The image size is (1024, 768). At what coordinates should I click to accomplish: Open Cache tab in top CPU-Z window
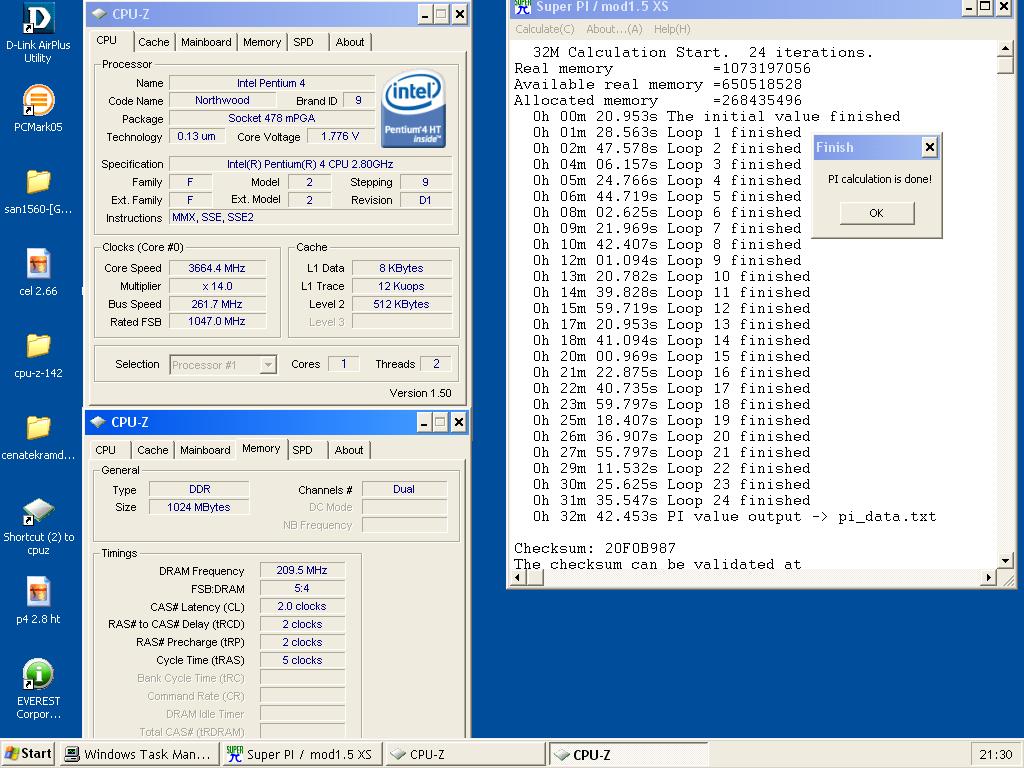point(153,42)
